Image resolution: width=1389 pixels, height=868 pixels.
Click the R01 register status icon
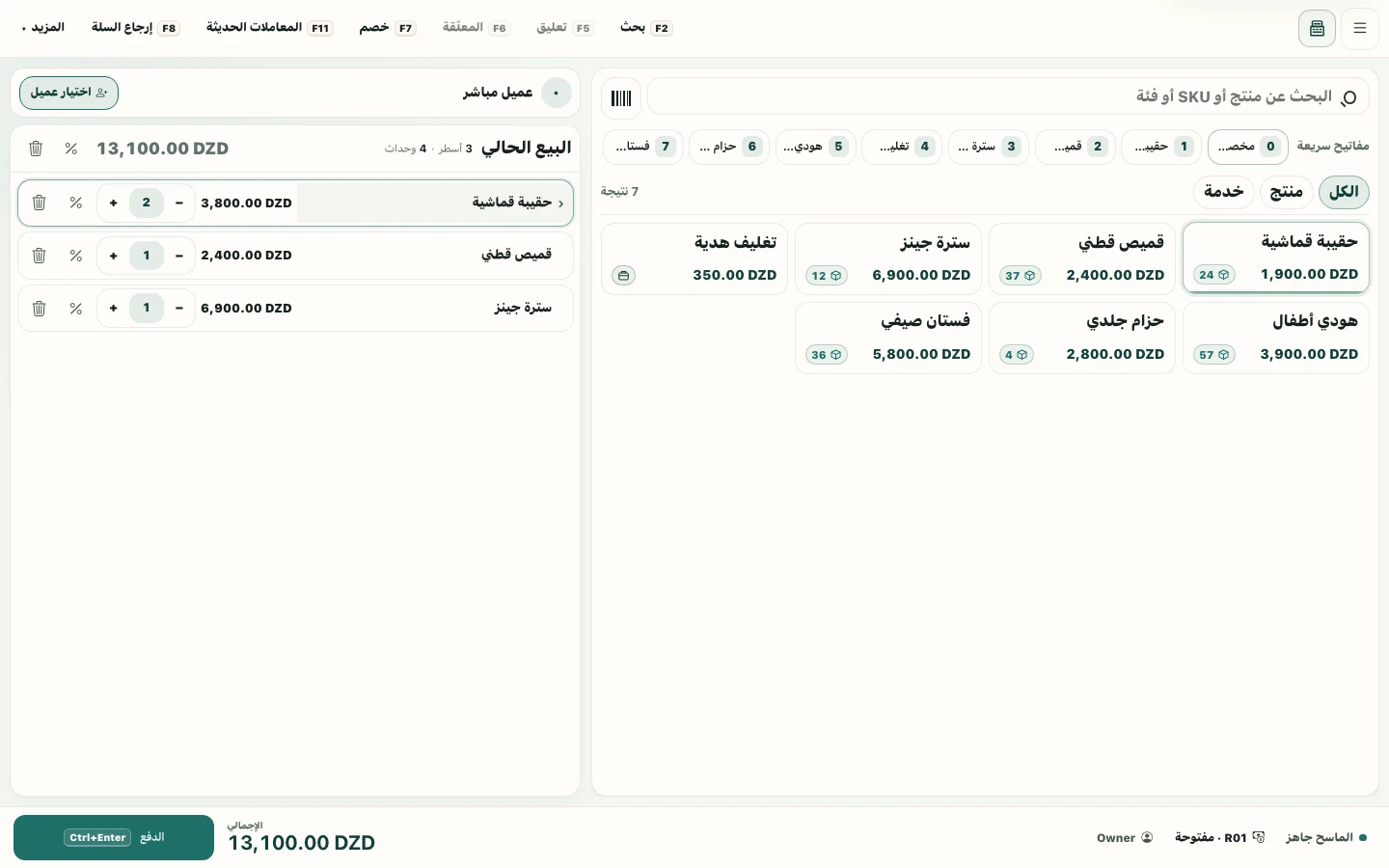coord(1259,837)
